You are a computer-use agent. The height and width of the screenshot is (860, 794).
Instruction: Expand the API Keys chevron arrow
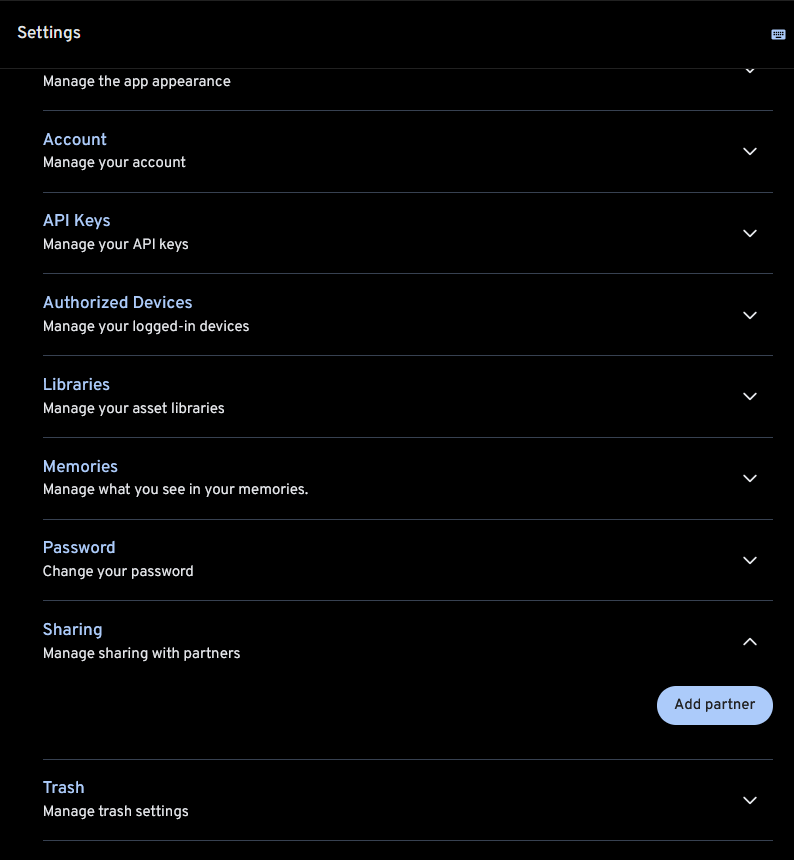(x=750, y=233)
